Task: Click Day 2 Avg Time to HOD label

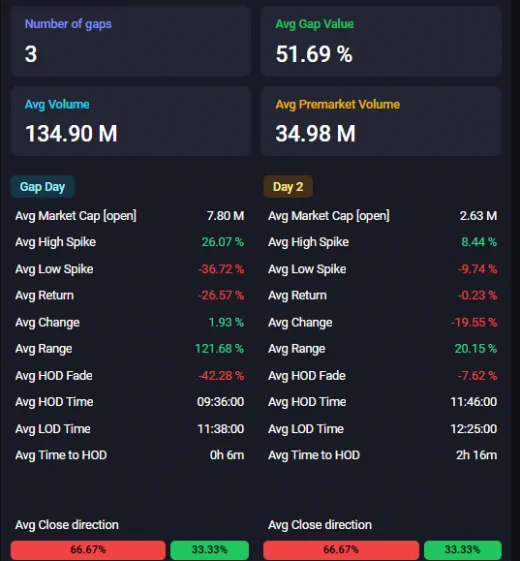Action: pos(314,455)
